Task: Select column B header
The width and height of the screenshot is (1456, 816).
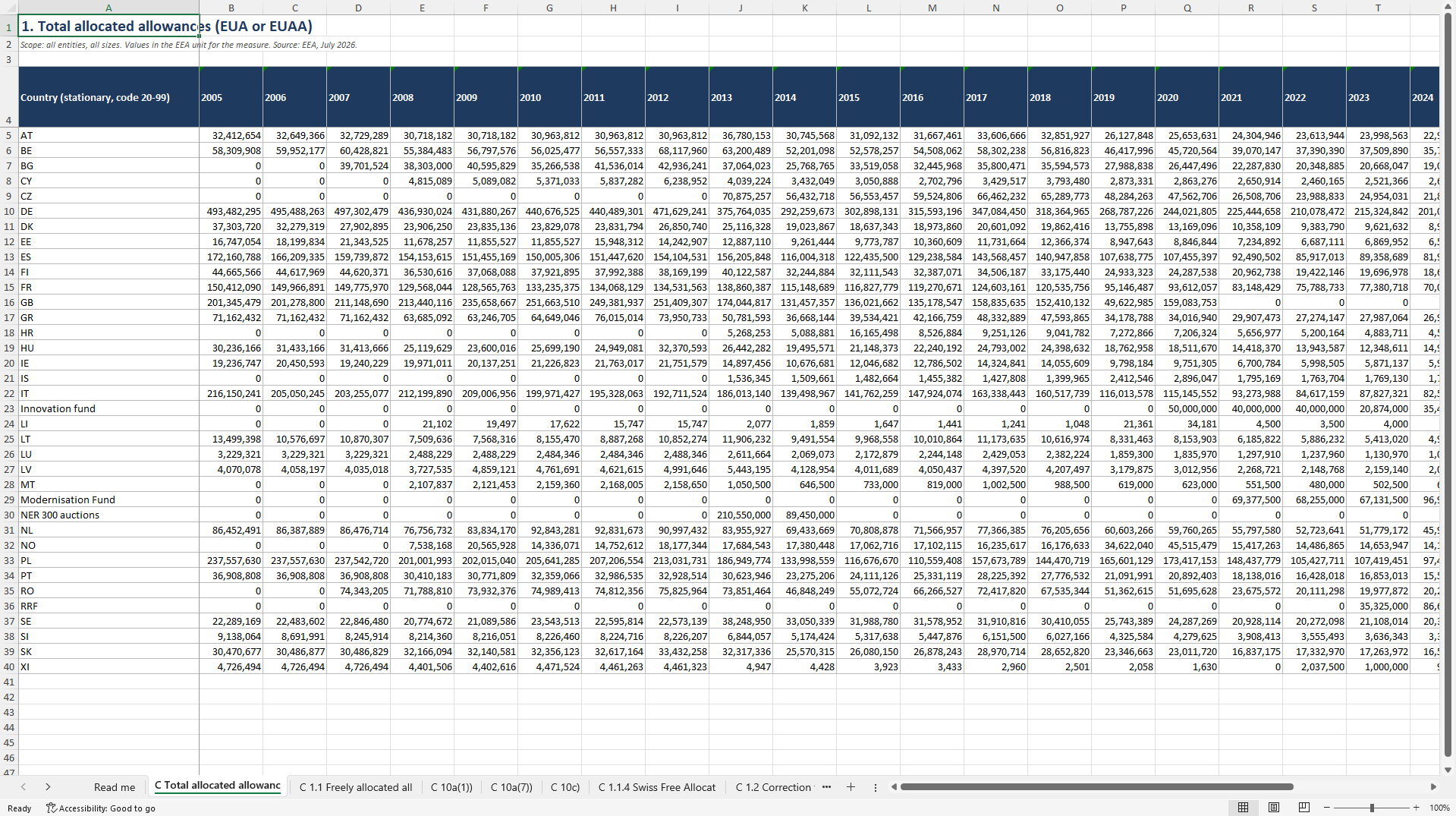Action: [231, 8]
